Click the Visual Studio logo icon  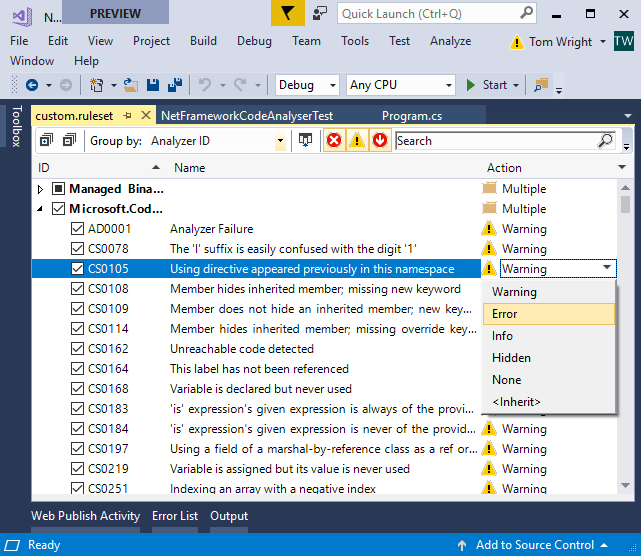tap(22, 16)
